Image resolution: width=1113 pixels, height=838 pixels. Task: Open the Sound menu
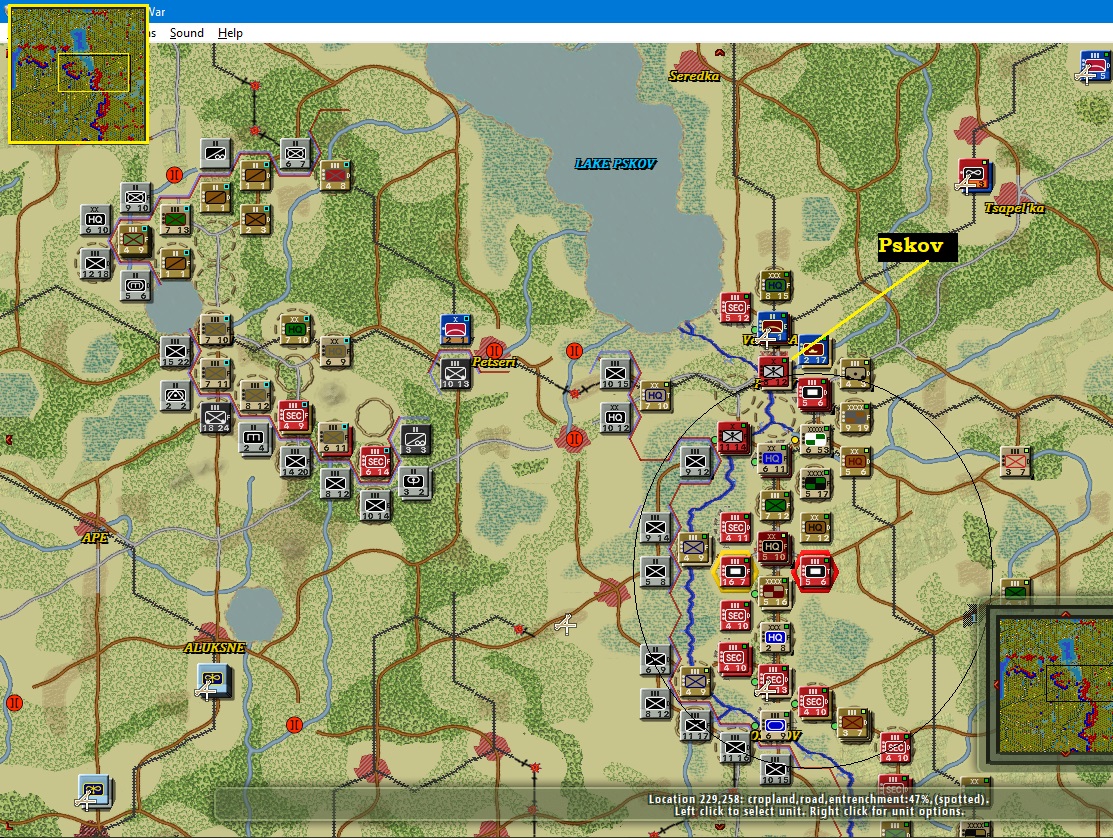tap(187, 33)
